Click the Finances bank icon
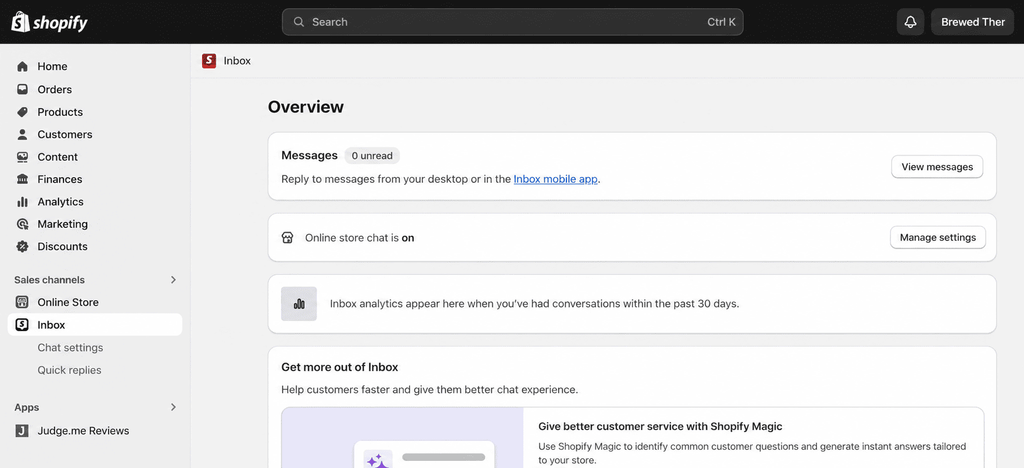 pos(22,179)
